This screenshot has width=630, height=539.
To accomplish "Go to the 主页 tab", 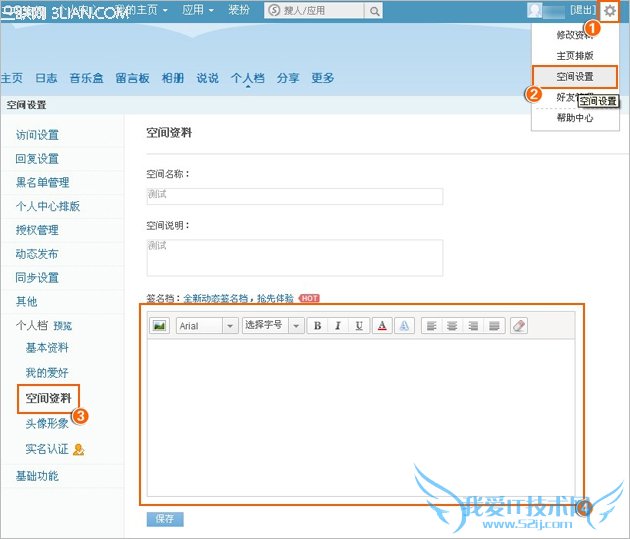I will pos(12,78).
